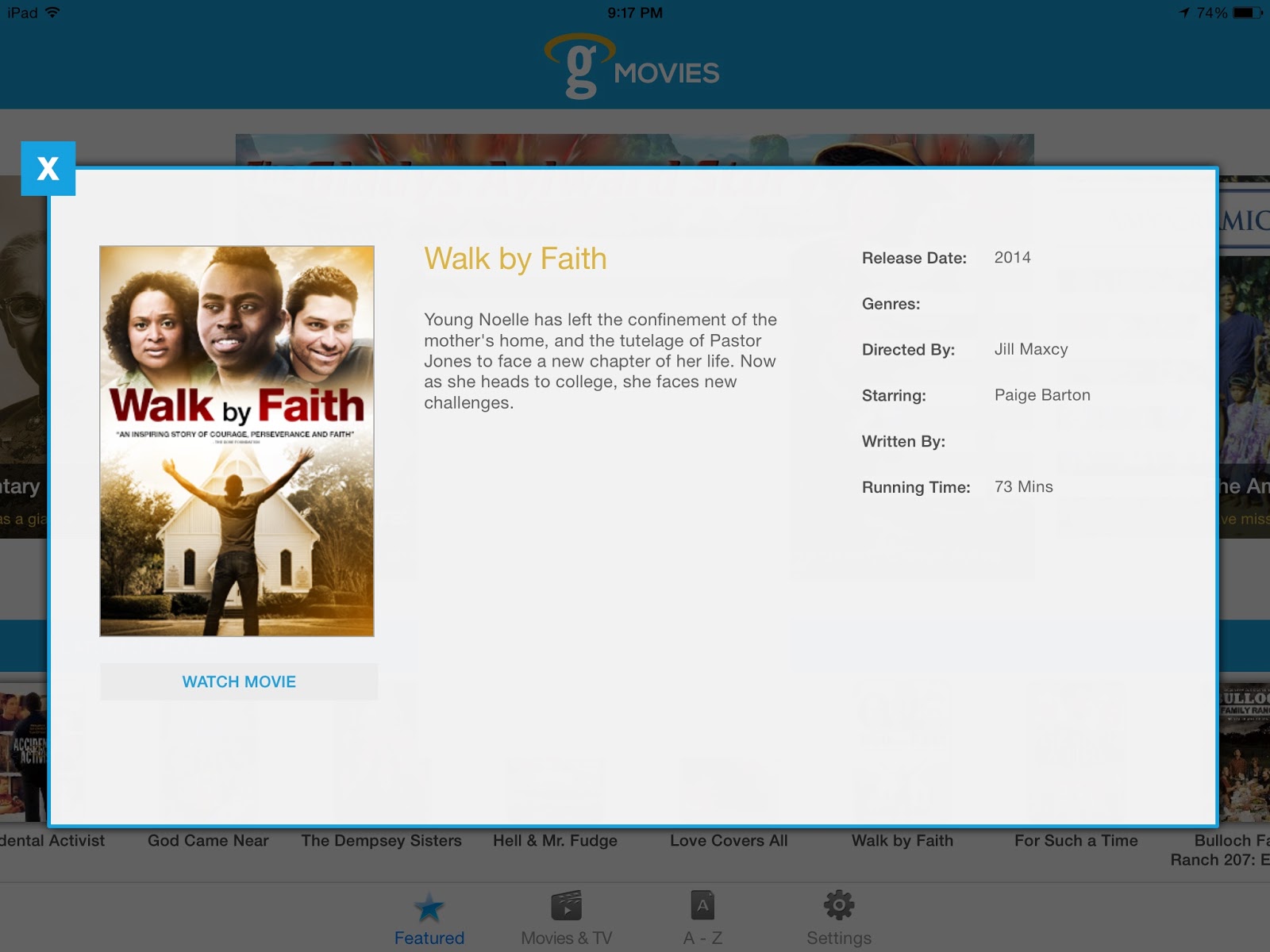
Task: Tap the Directed By label
Action: pos(908,350)
